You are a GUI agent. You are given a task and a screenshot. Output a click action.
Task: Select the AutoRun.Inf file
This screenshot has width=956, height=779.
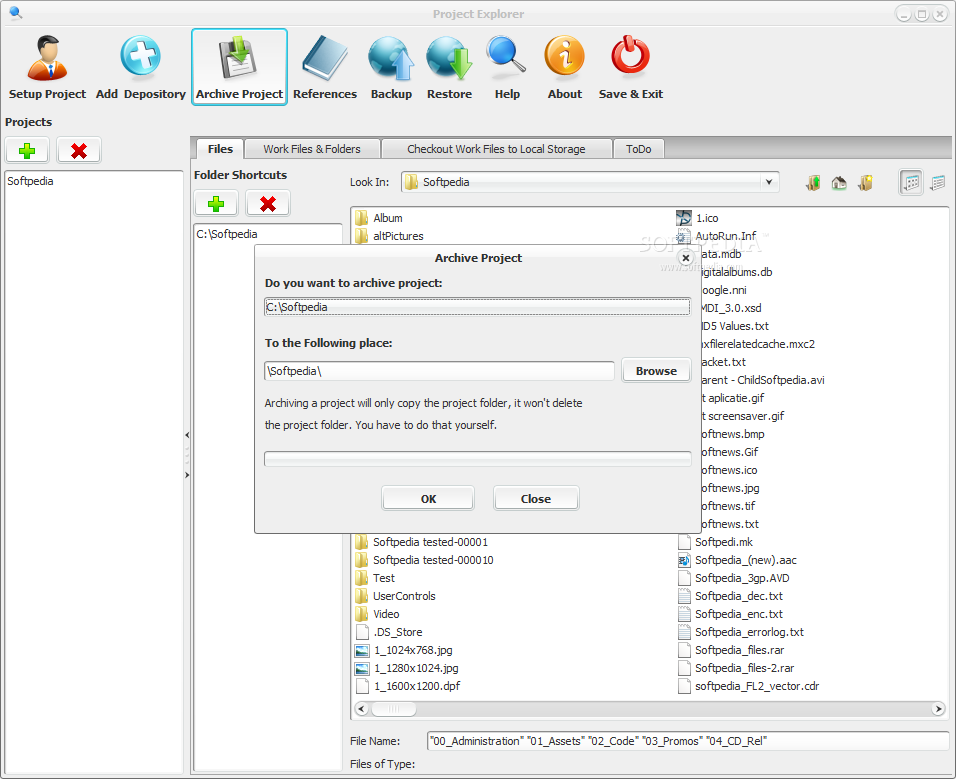tap(716, 236)
